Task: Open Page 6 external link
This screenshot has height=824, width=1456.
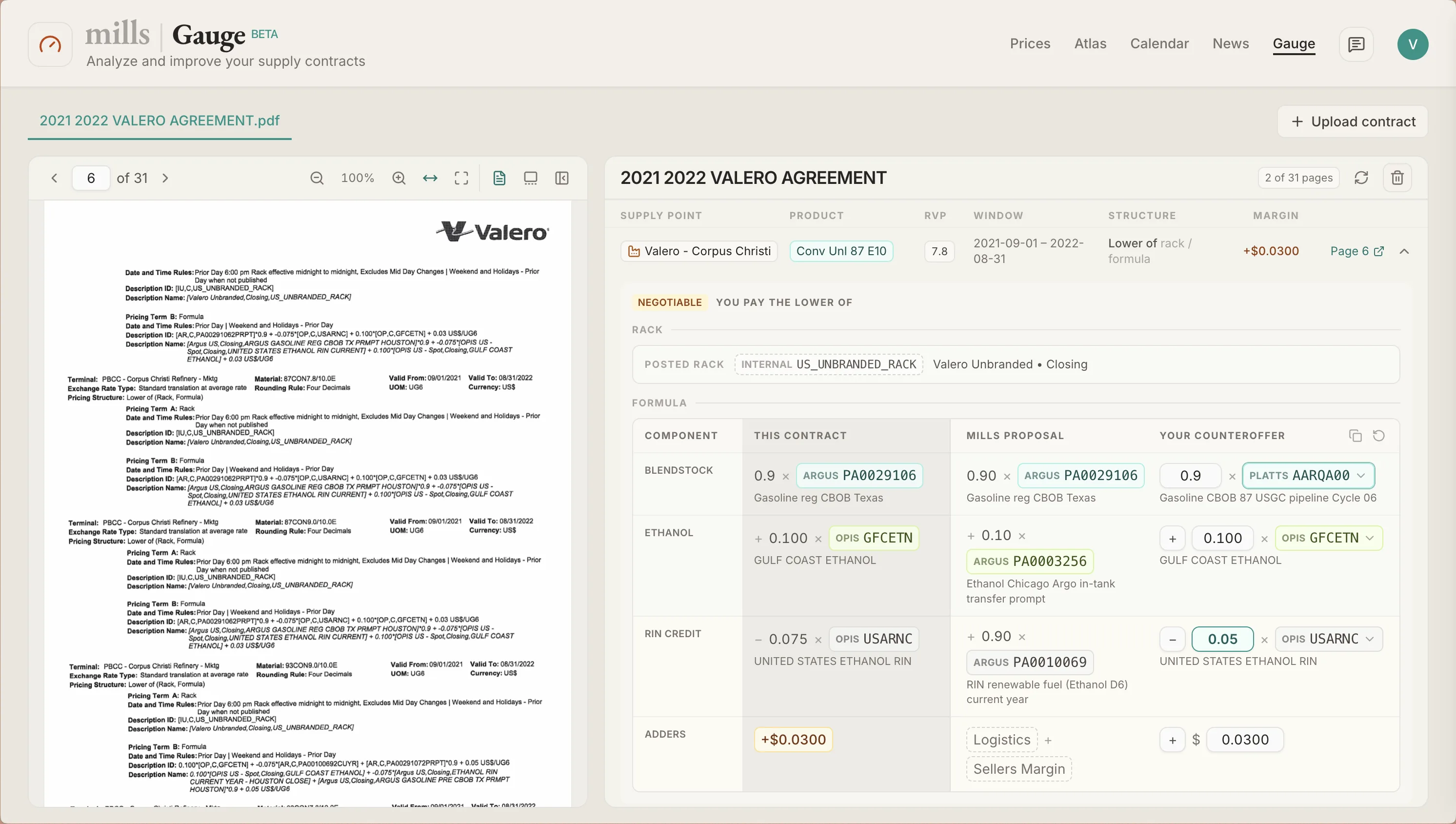Action: pos(1357,251)
